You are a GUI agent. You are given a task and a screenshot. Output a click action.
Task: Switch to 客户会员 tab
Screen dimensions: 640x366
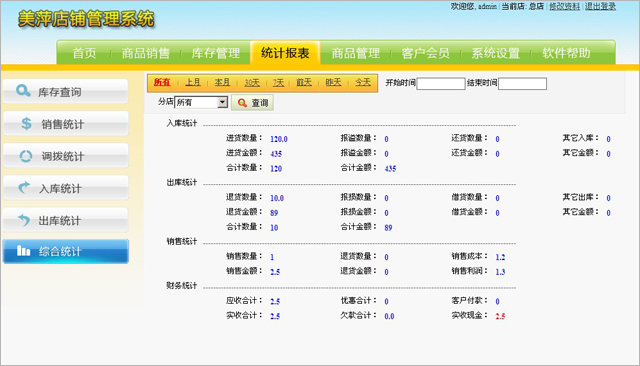tap(425, 53)
